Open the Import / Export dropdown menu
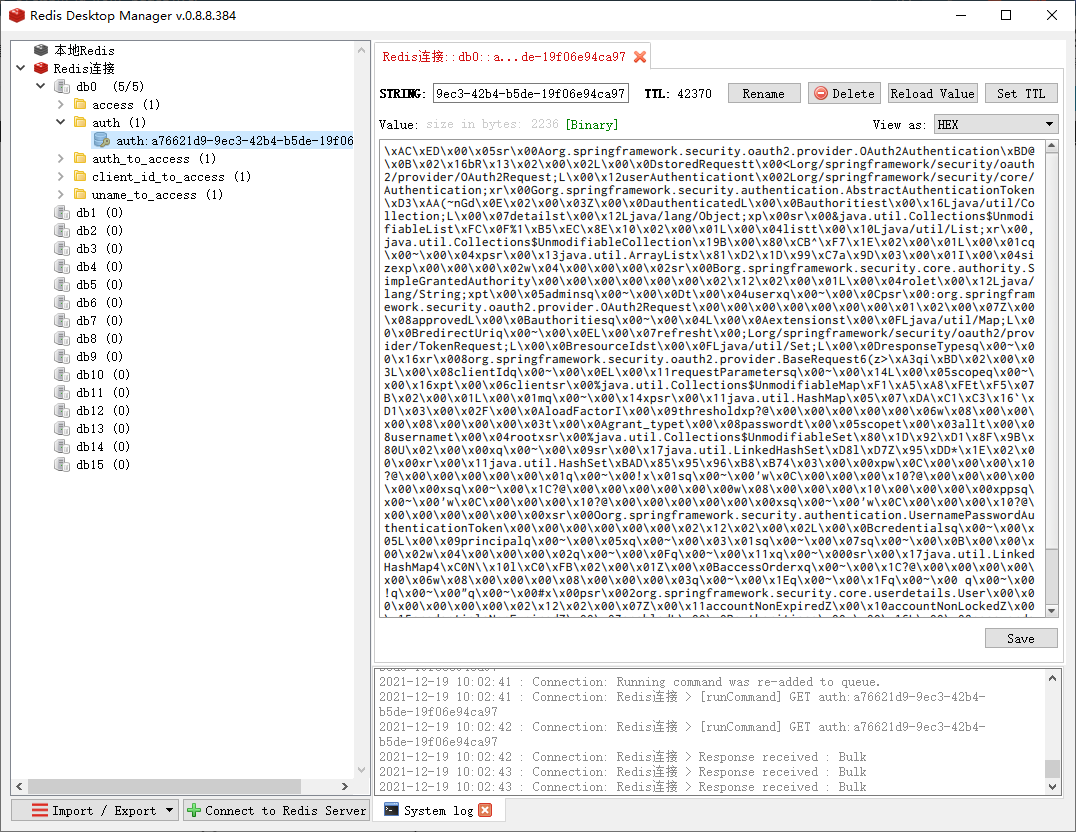The height and width of the screenshot is (832, 1076). pos(95,810)
